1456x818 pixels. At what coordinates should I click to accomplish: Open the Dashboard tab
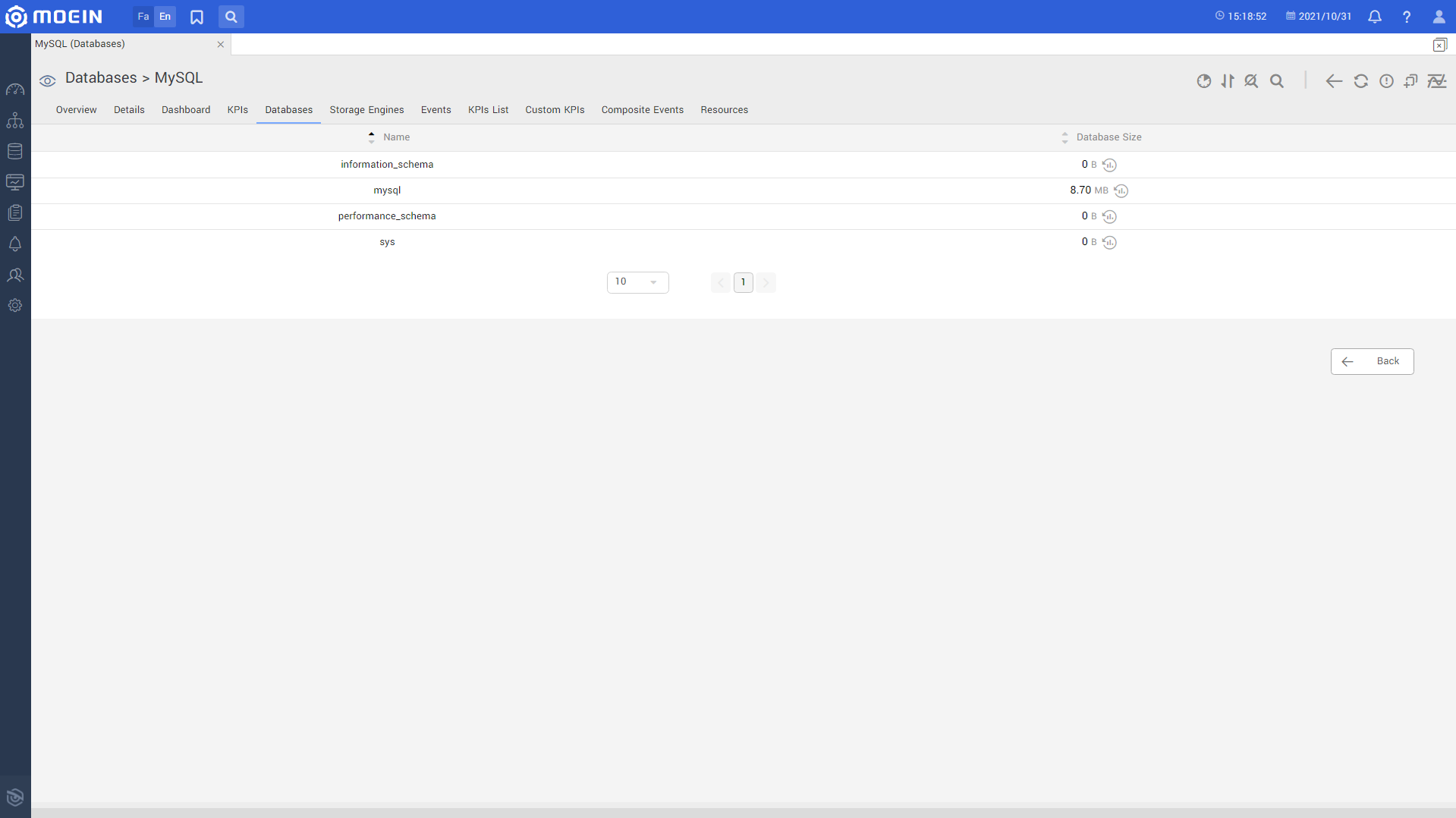tap(186, 110)
